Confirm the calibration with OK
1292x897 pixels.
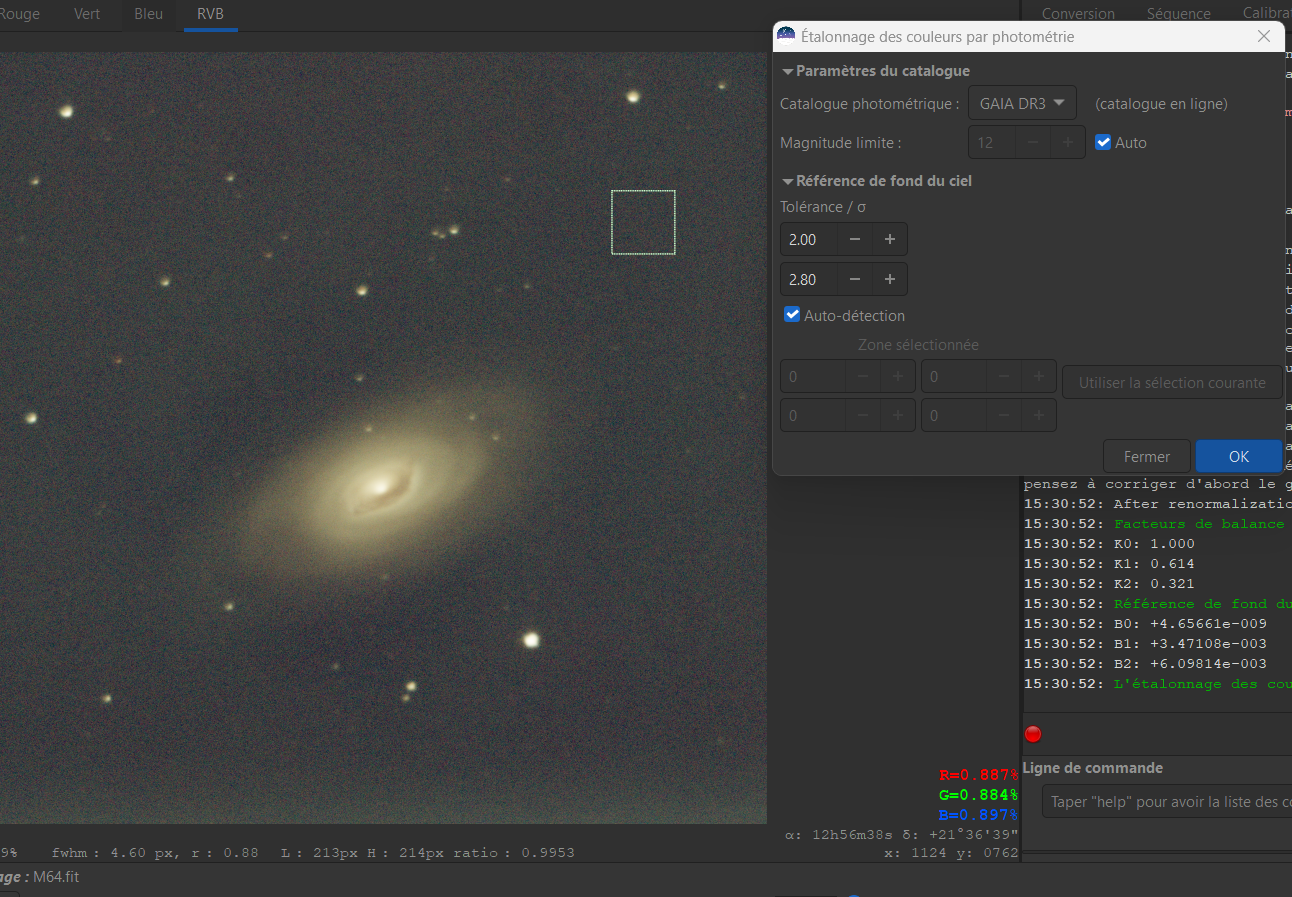click(x=1238, y=456)
